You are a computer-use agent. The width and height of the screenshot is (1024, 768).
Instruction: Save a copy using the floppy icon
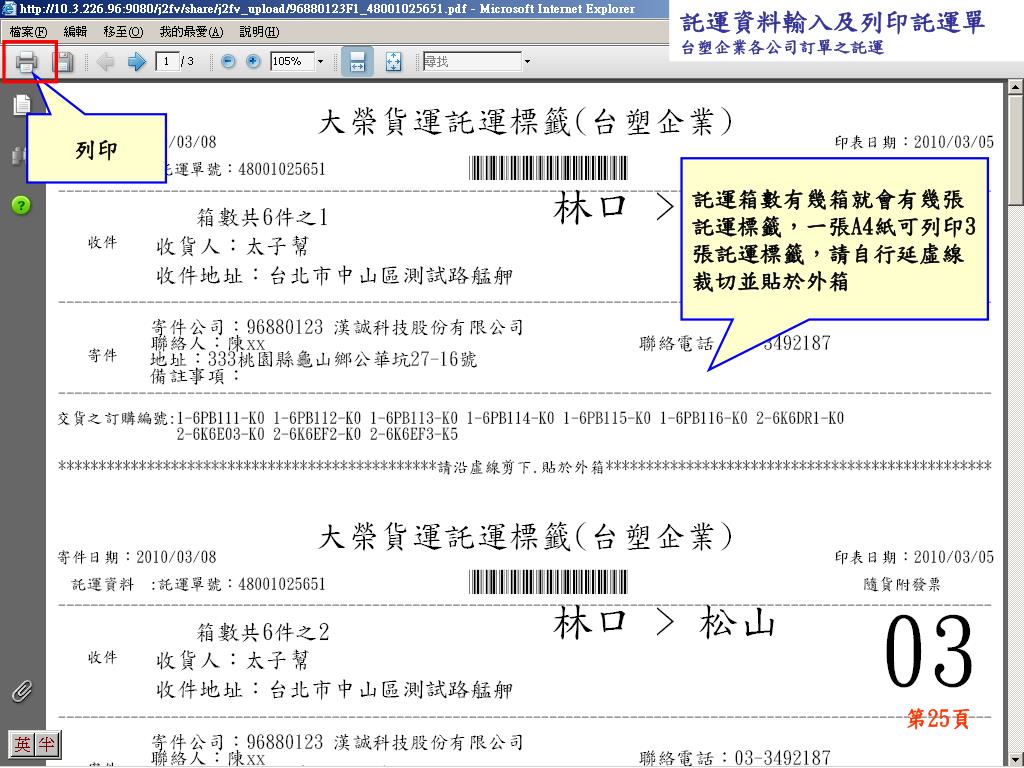62,62
